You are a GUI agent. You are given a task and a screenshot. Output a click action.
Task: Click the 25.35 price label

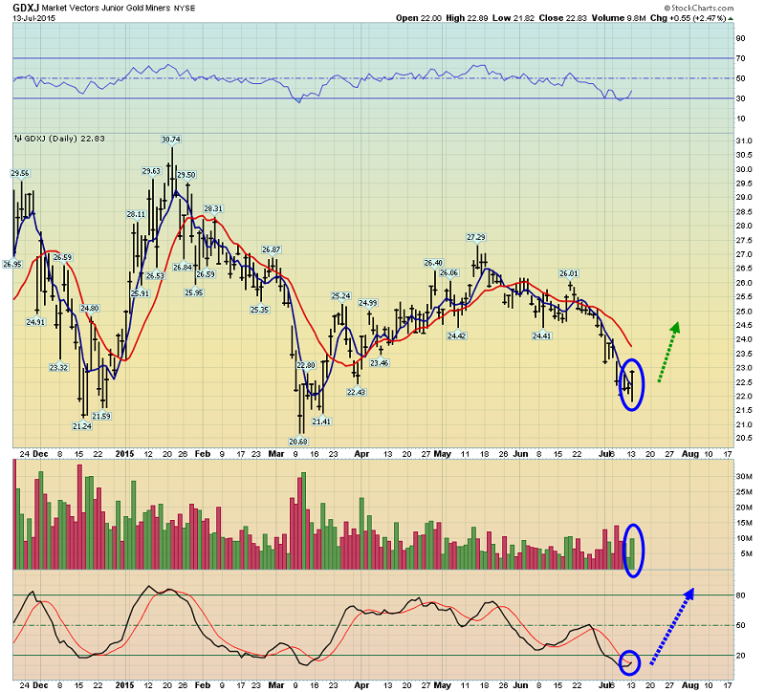[x=260, y=310]
